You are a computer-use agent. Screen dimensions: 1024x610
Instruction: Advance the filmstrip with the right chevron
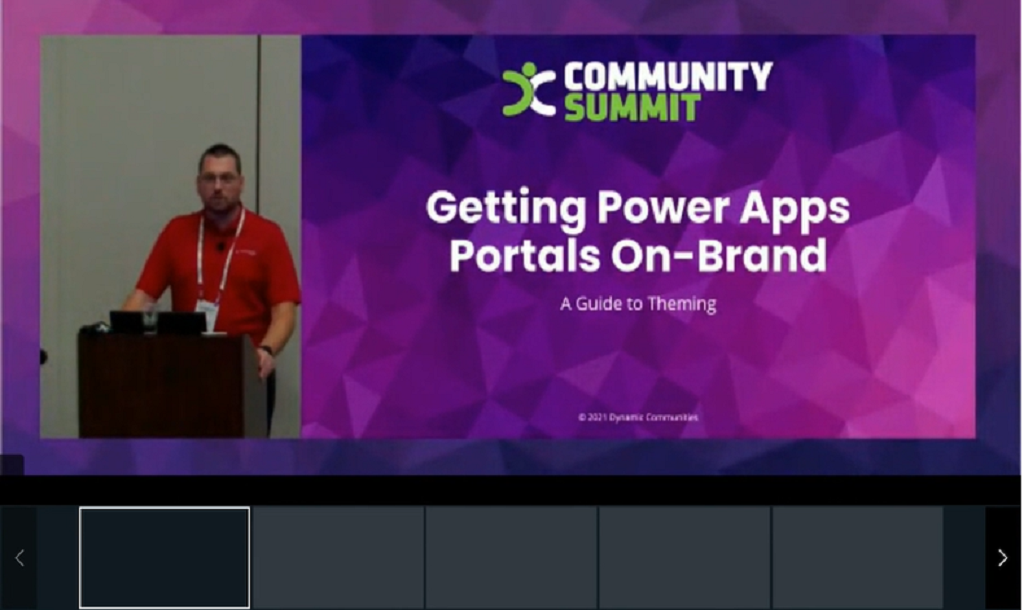coord(1003,557)
